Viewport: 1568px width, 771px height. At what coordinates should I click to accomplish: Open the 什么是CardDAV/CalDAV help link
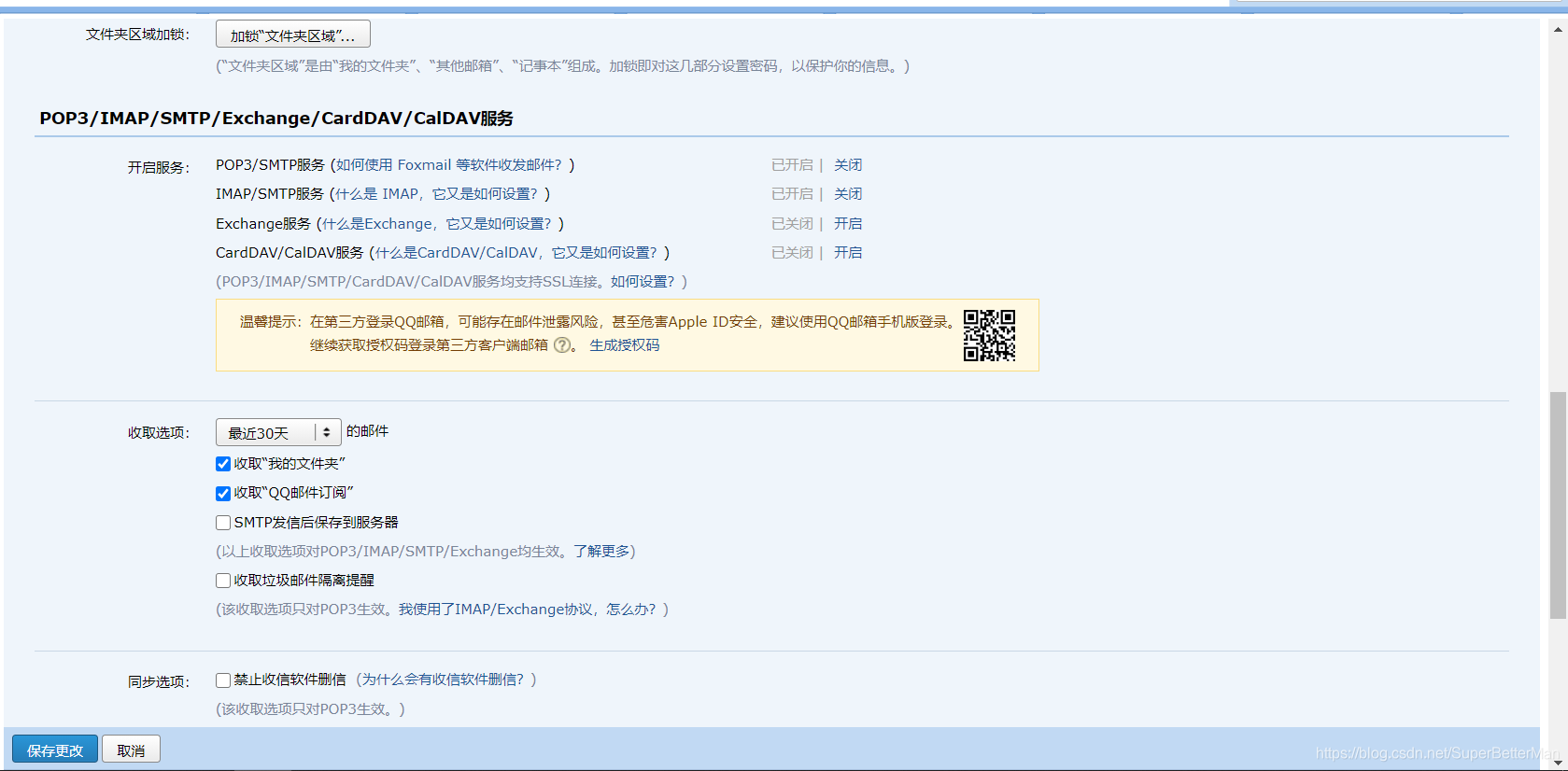pyautogui.click(x=516, y=253)
